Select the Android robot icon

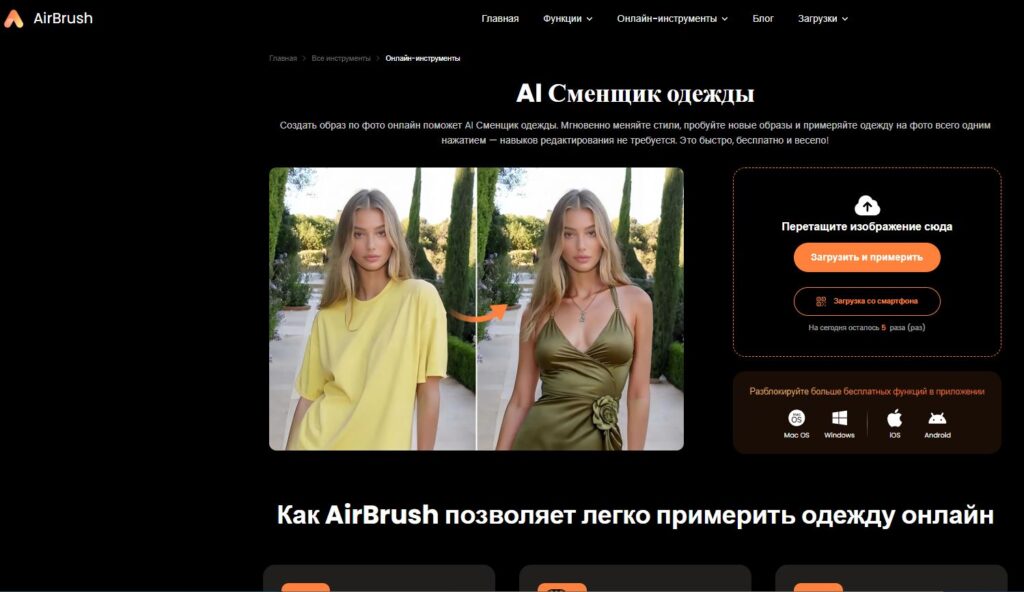click(x=937, y=418)
